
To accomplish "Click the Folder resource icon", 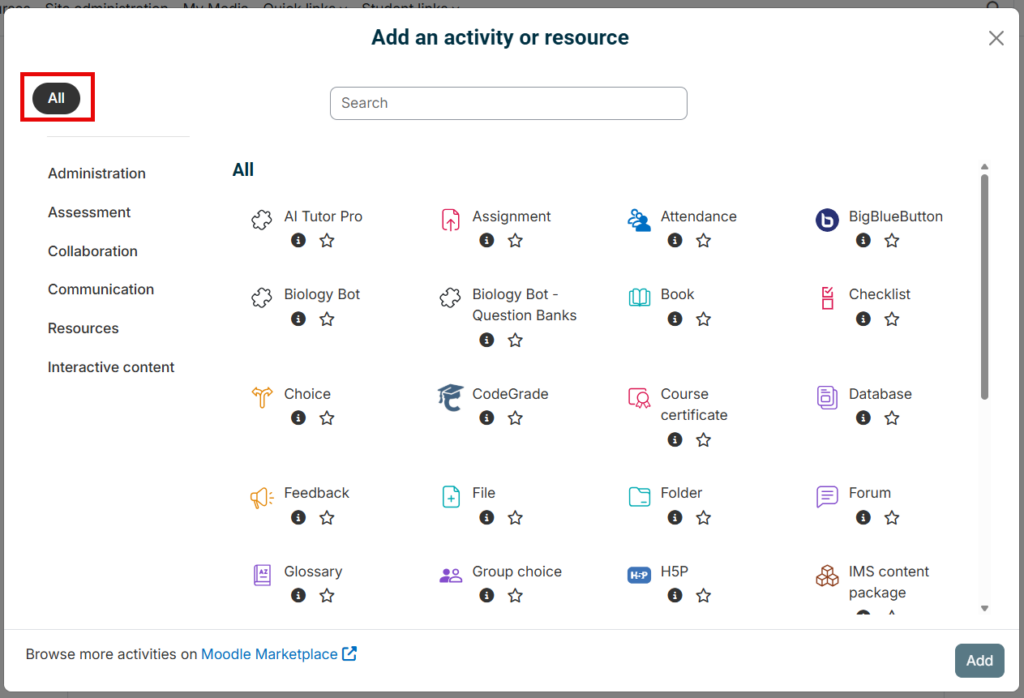I will click(639, 496).
